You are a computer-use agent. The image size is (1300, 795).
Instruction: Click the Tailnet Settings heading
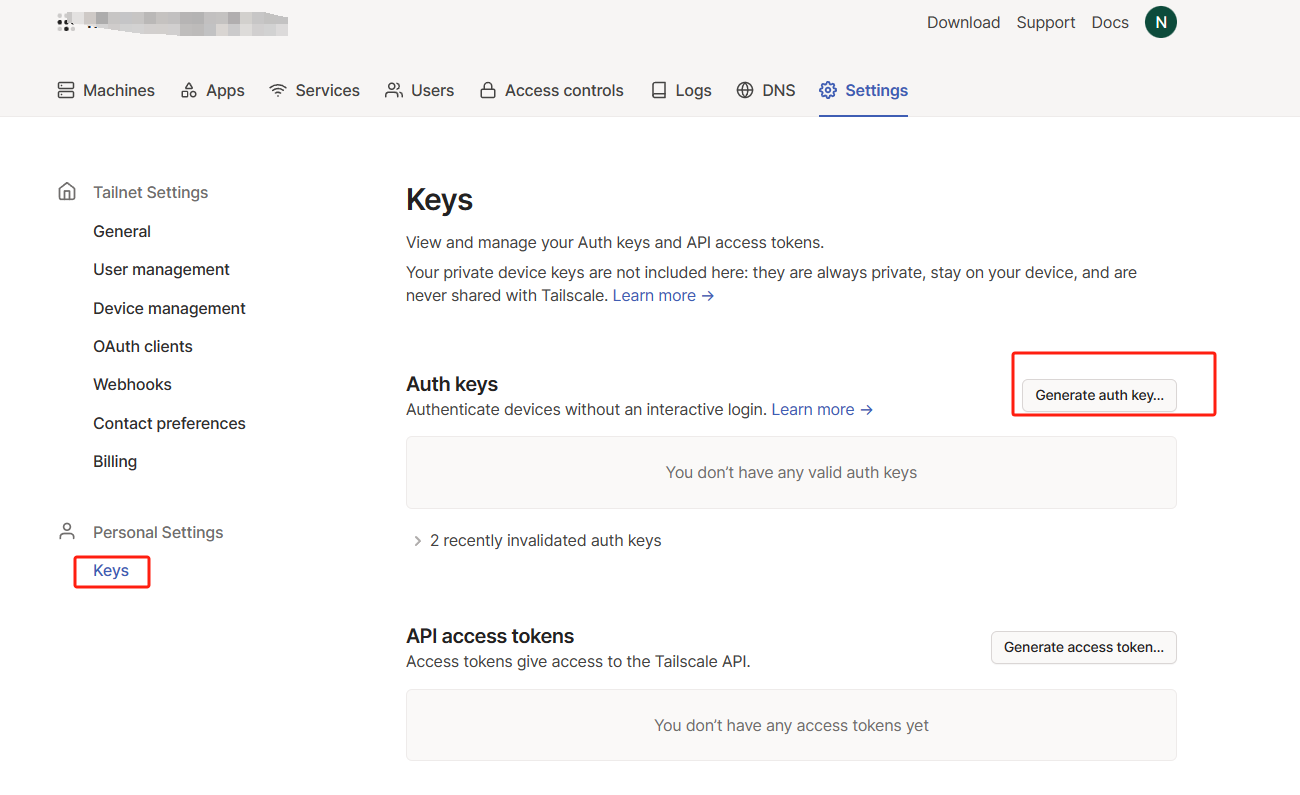tap(150, 192)
